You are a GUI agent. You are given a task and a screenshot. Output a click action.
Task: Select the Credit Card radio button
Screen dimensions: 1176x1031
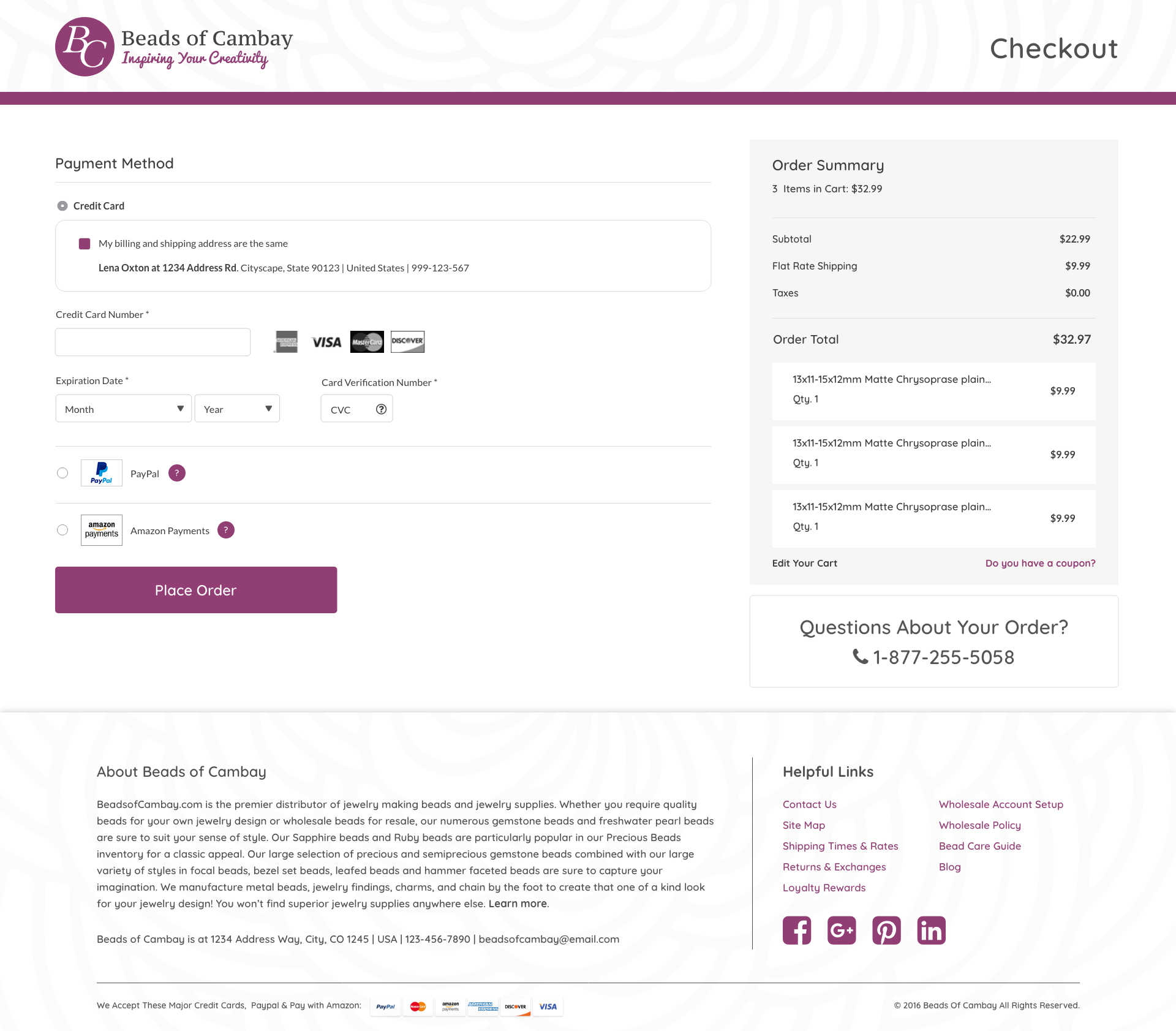(62, 206)
